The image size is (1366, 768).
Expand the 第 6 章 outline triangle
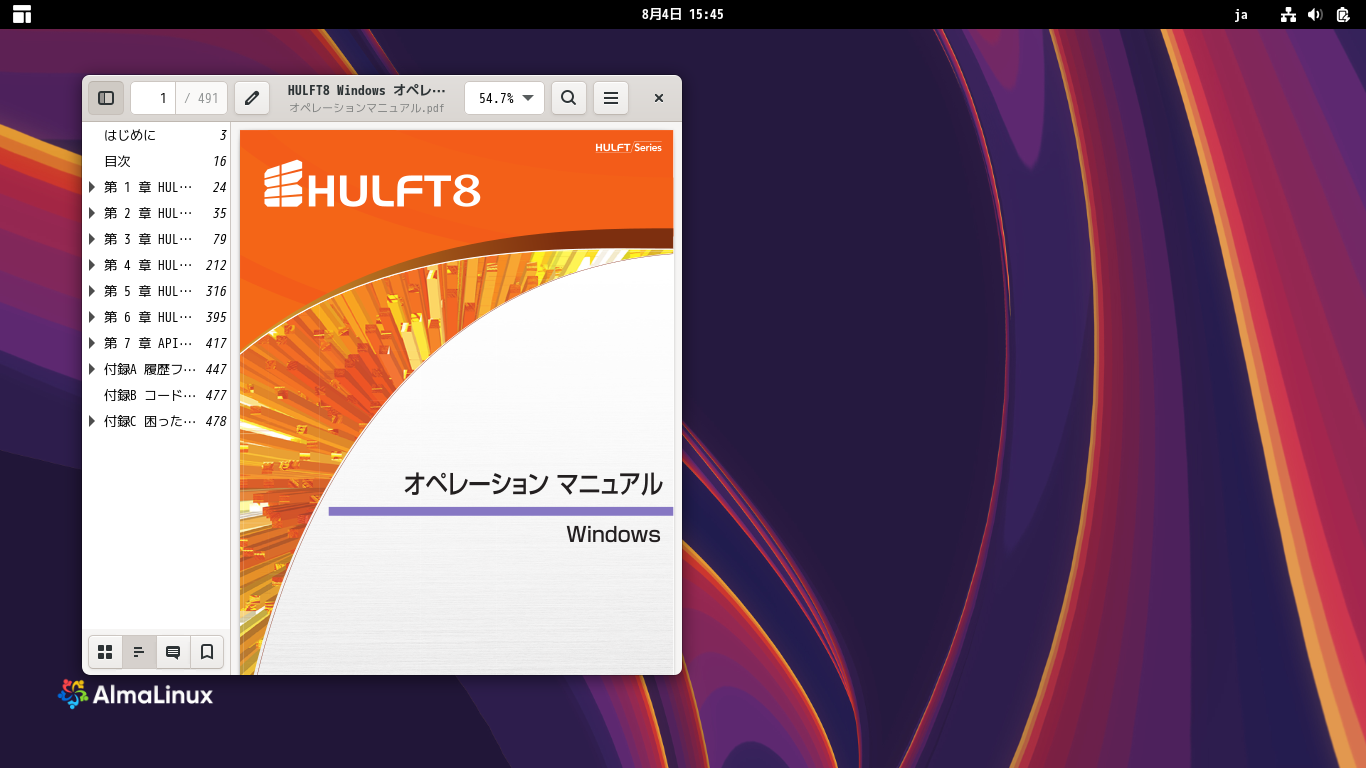pos(92,317)
